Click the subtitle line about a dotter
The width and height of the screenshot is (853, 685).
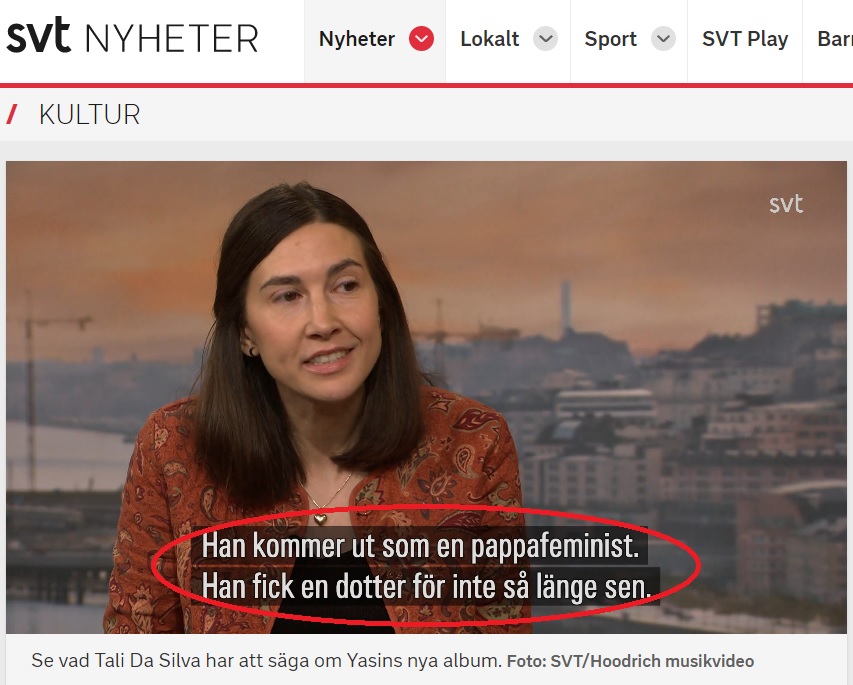pyautogui.click(x=426, y=587)
